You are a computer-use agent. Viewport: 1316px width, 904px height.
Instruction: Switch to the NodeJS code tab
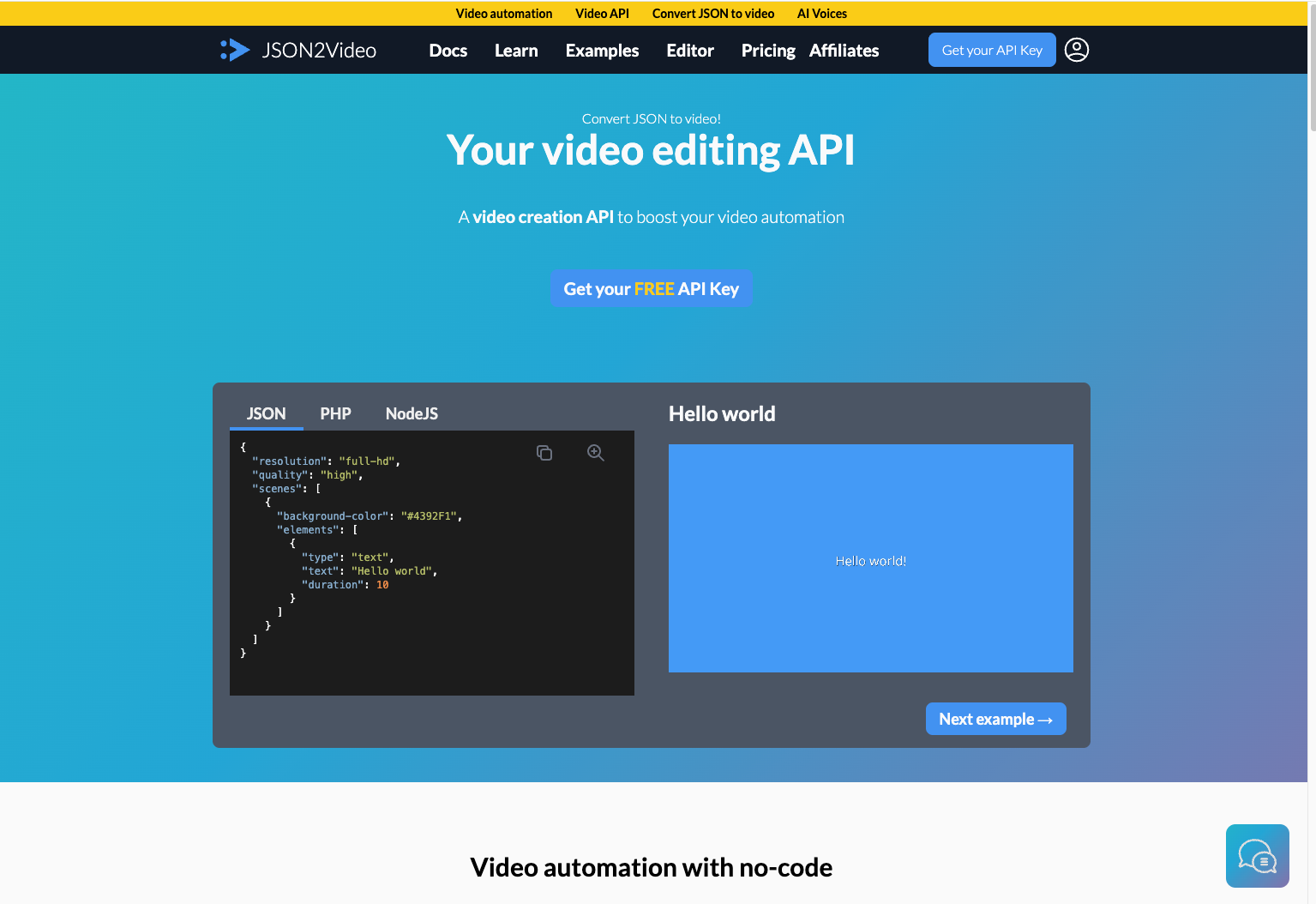tap(412, 413)
